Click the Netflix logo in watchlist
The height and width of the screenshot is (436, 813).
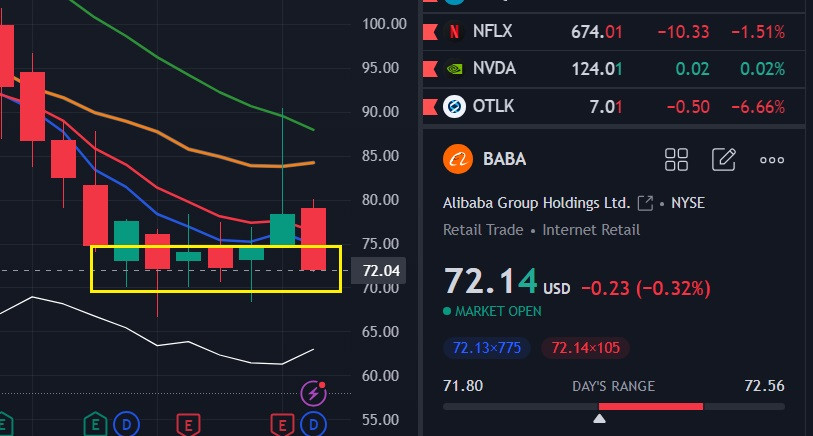(454, 32)
